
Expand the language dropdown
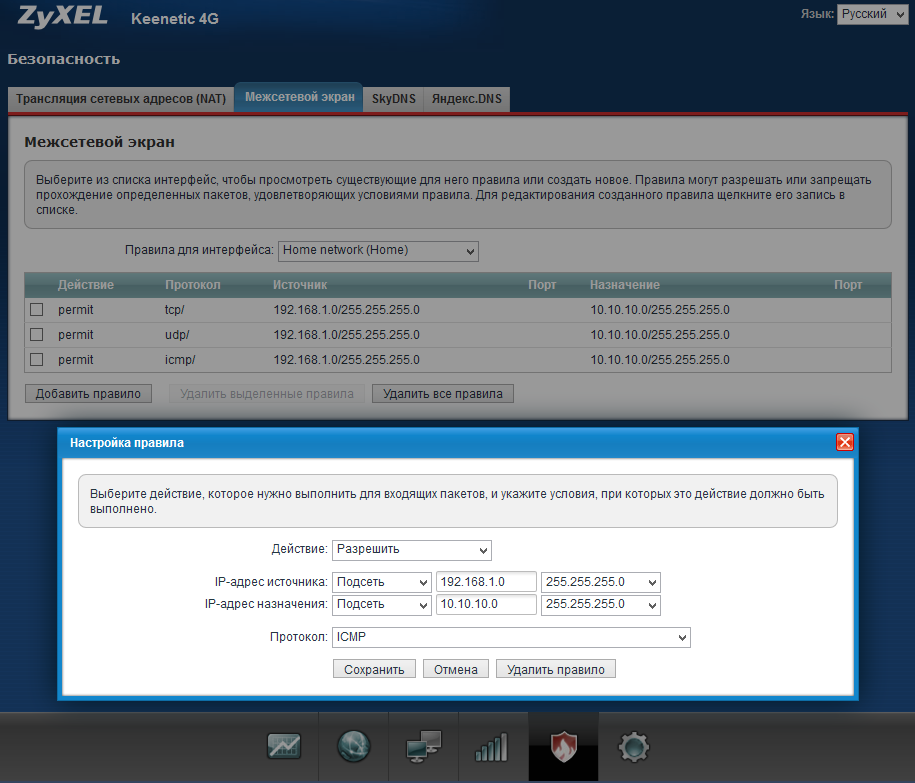pyautogui.click(x=871, y=15)
